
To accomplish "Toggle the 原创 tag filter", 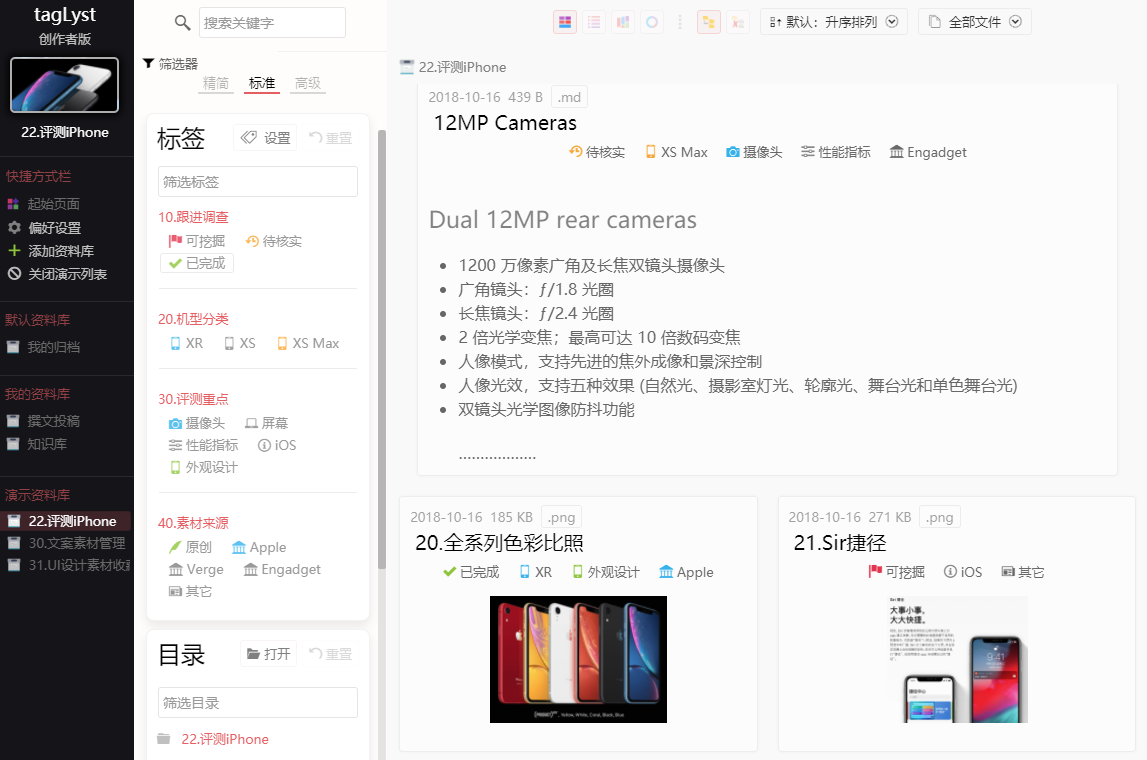I will 190,547.
